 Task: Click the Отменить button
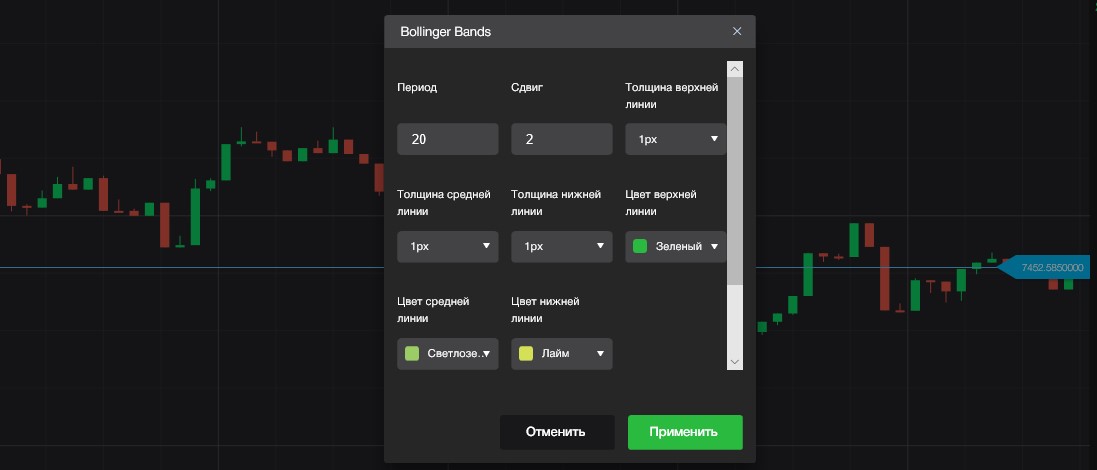tap(557, 432)
